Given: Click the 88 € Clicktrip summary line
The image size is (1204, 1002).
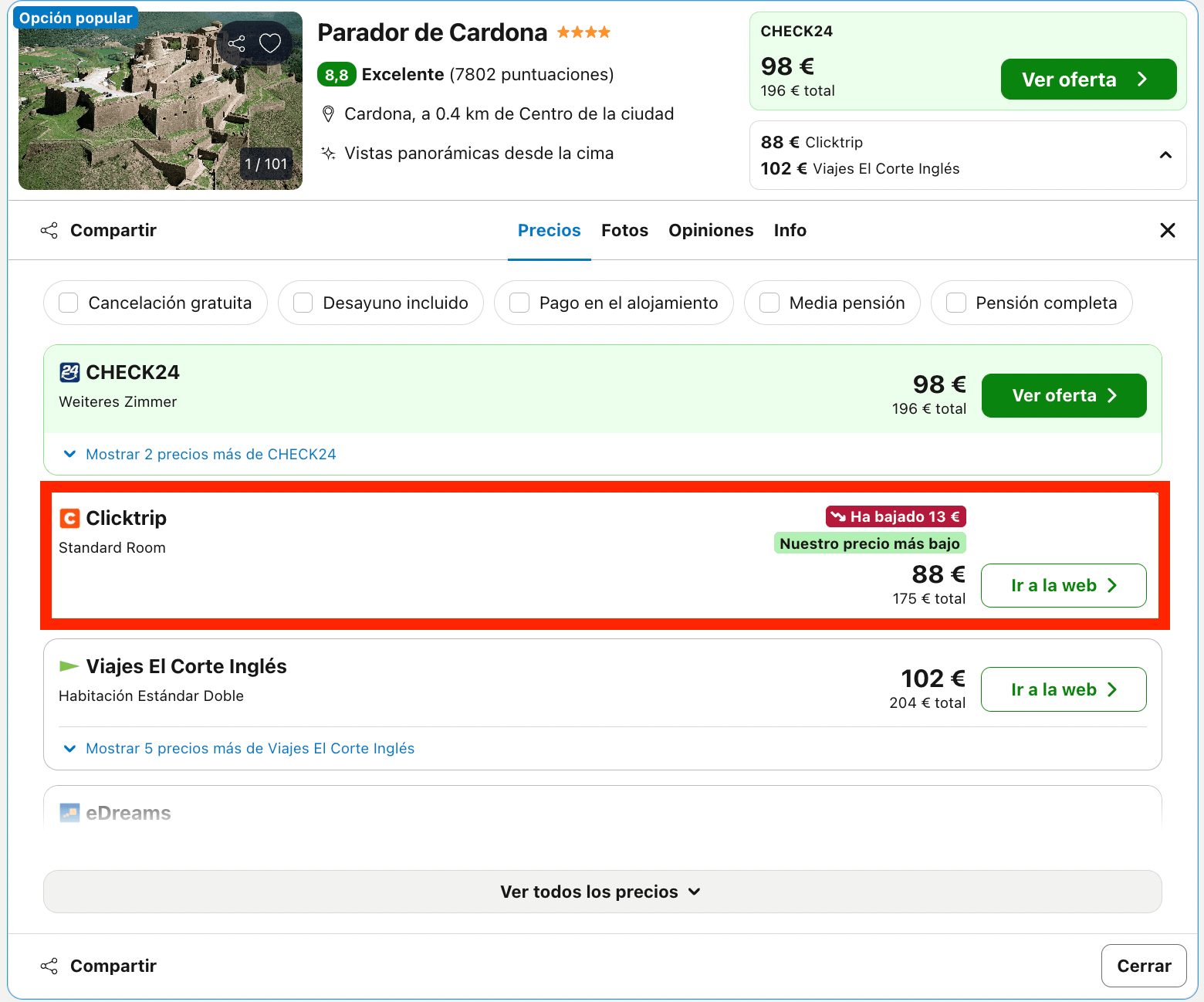Looking at the screenshot, I should tap(812, 142).
